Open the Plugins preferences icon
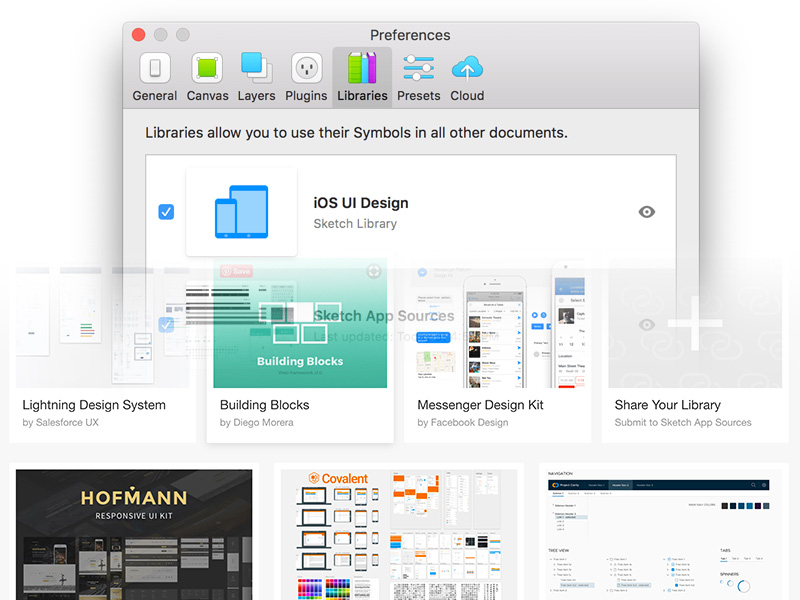 [306, 68]
